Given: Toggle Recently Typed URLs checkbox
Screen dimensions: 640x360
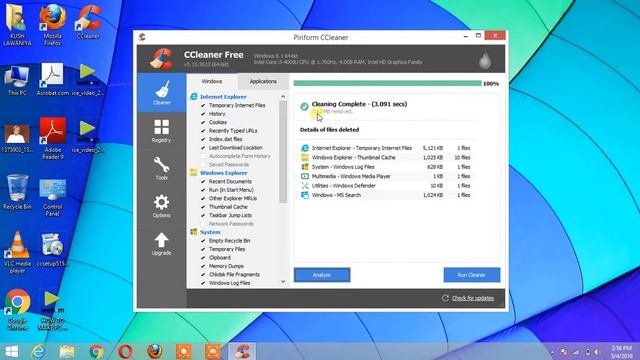Looking at the screenshot, I should point(203,131).
